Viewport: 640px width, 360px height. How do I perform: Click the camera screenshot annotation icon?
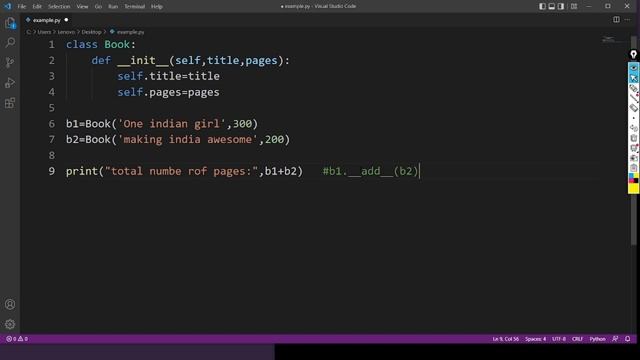633,158
